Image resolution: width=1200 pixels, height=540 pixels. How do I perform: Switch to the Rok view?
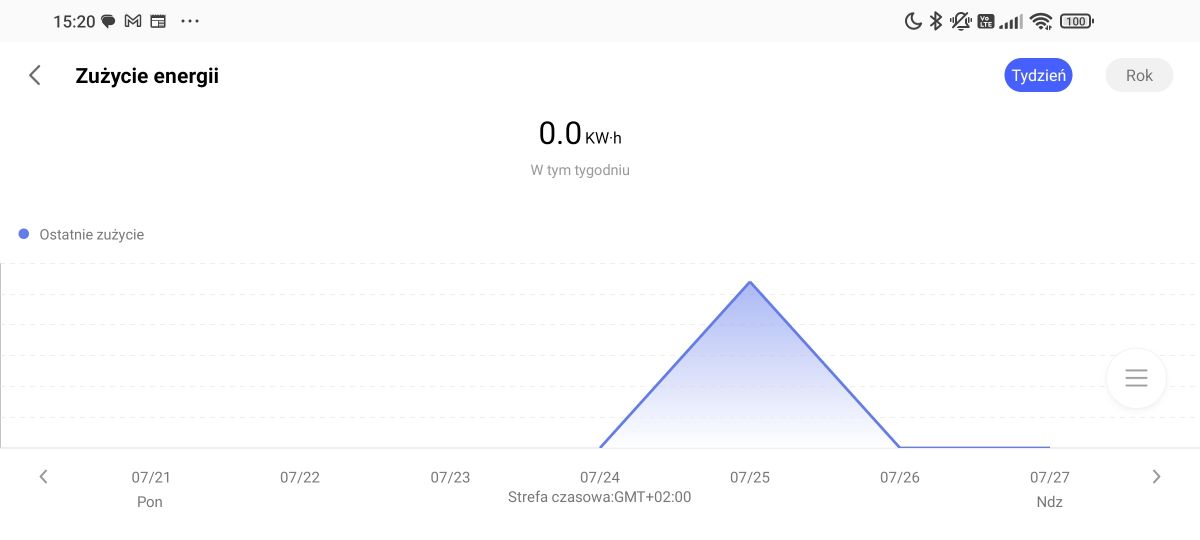click(x=1139, y=76)
